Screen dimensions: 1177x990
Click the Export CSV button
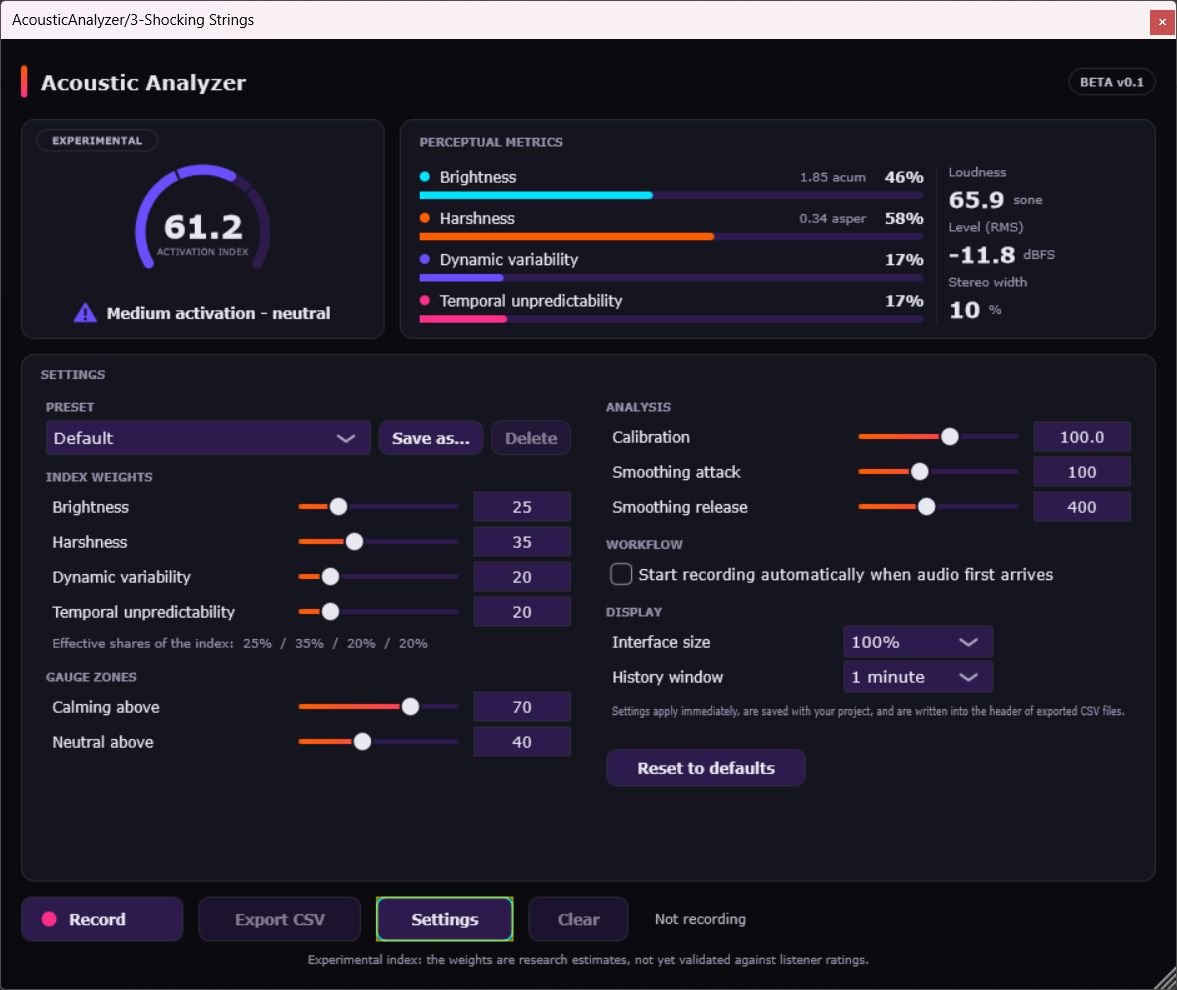pos(279,919)
